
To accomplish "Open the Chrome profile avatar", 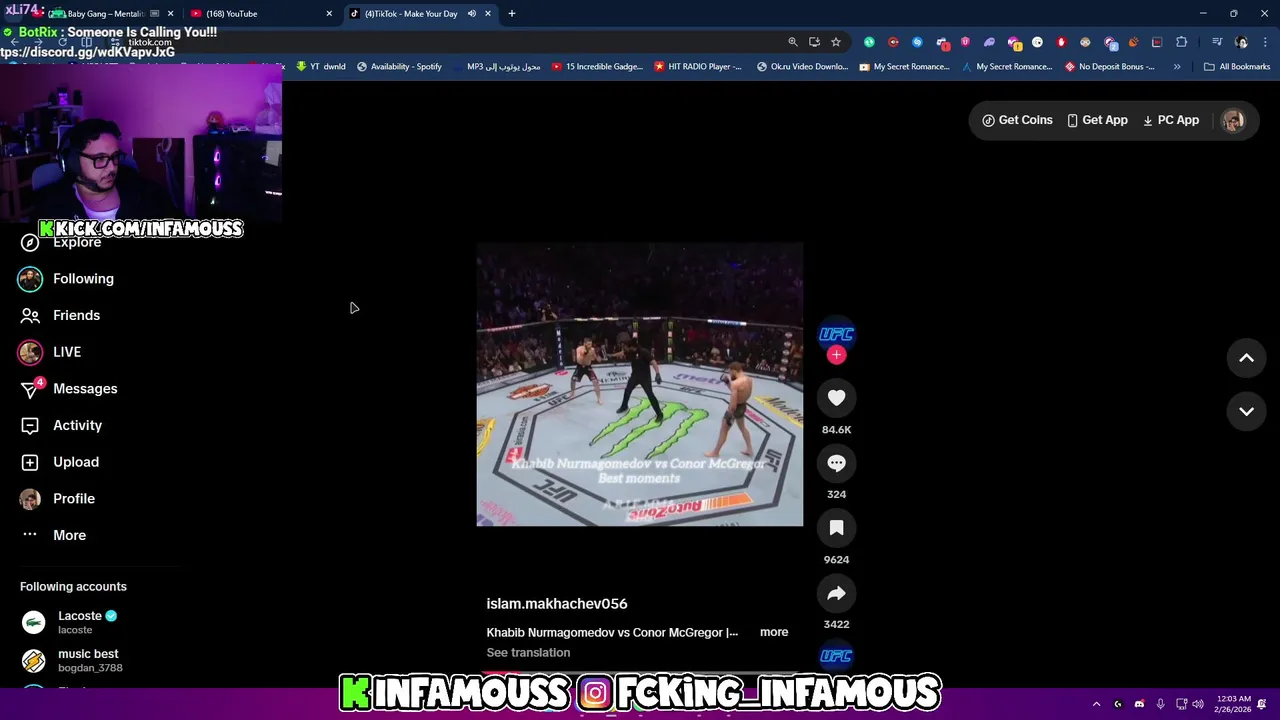I will pyautogui.click(x=1242, y=42).
